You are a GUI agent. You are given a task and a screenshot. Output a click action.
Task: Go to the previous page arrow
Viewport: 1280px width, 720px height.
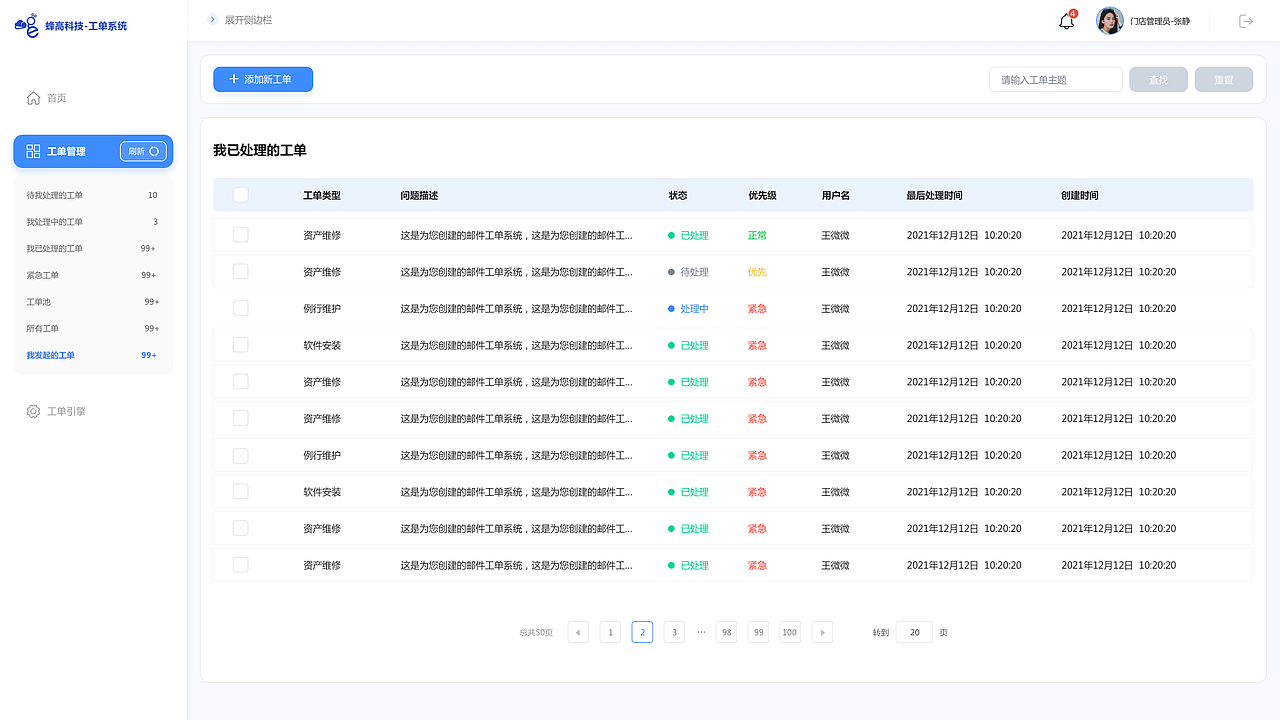point(578,632)
